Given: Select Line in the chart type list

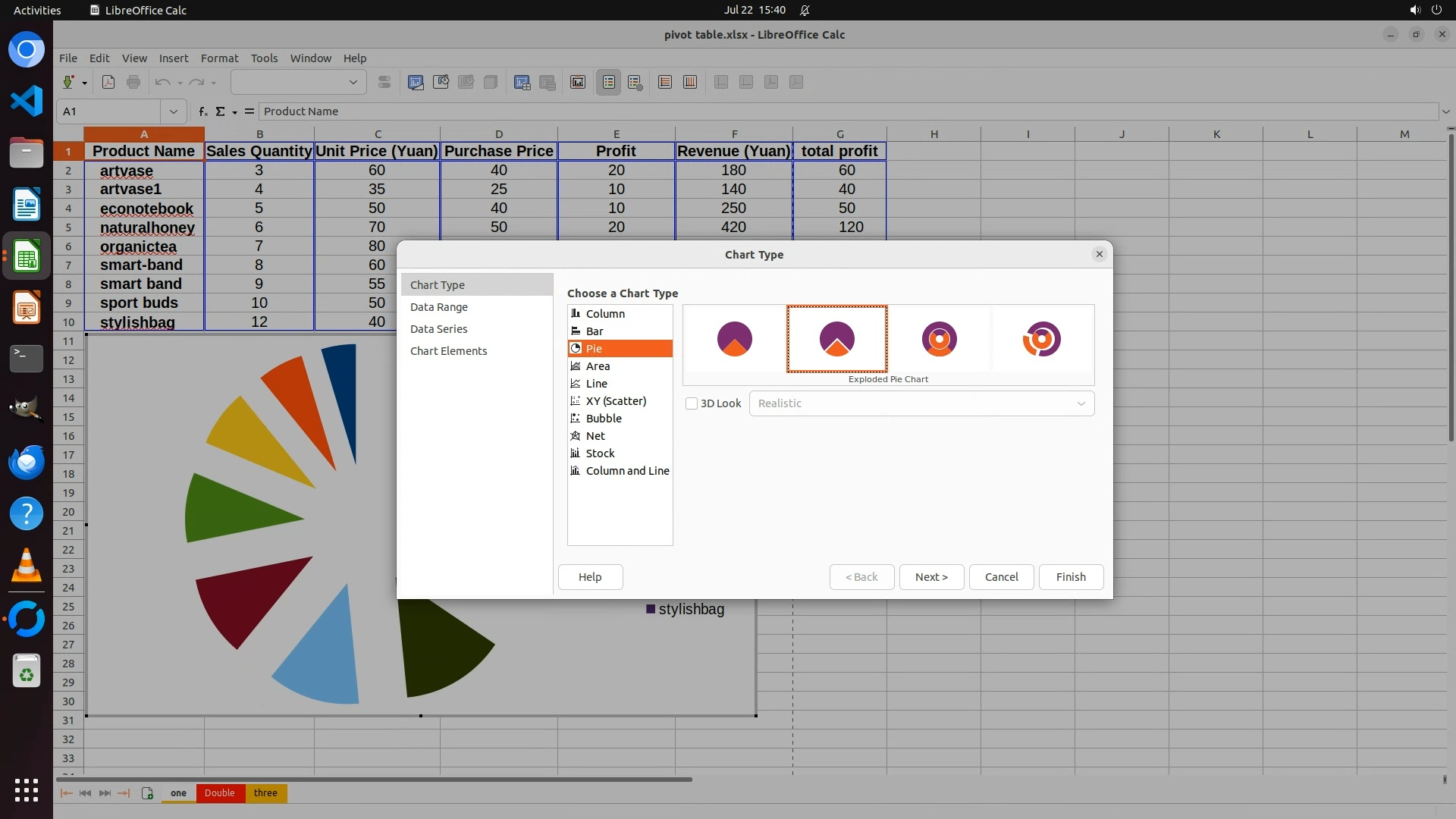Looking at the screenshot, I should (x=596, y=384).
